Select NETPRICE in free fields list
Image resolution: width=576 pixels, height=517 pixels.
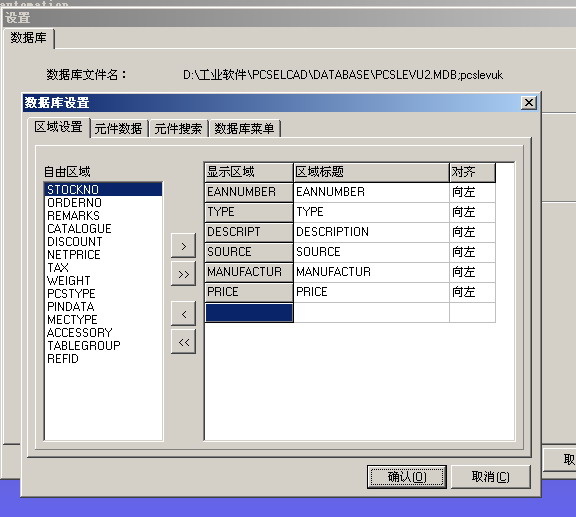103,254
